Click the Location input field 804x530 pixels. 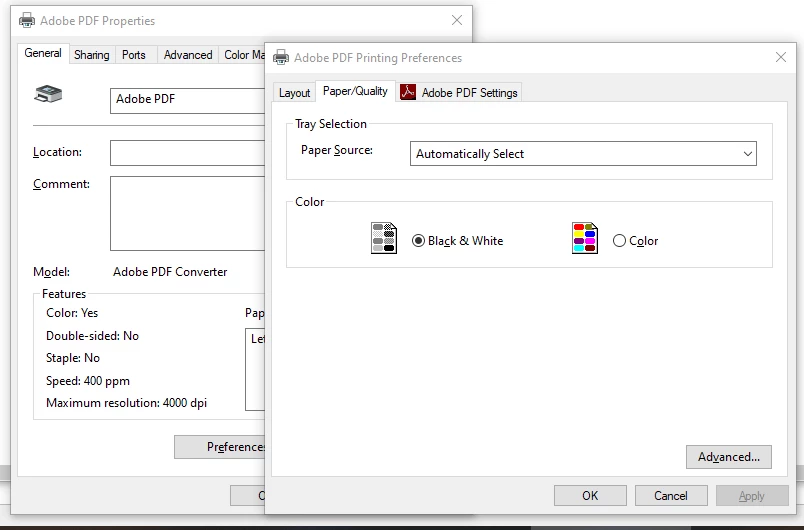(187, 153)
